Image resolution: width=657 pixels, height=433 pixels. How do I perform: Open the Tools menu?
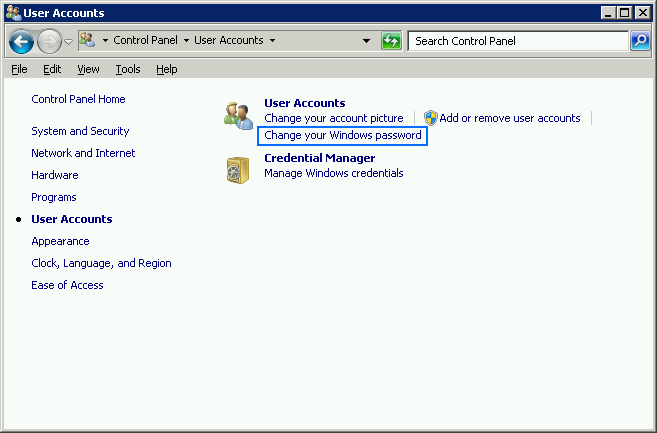click(128, 69)
